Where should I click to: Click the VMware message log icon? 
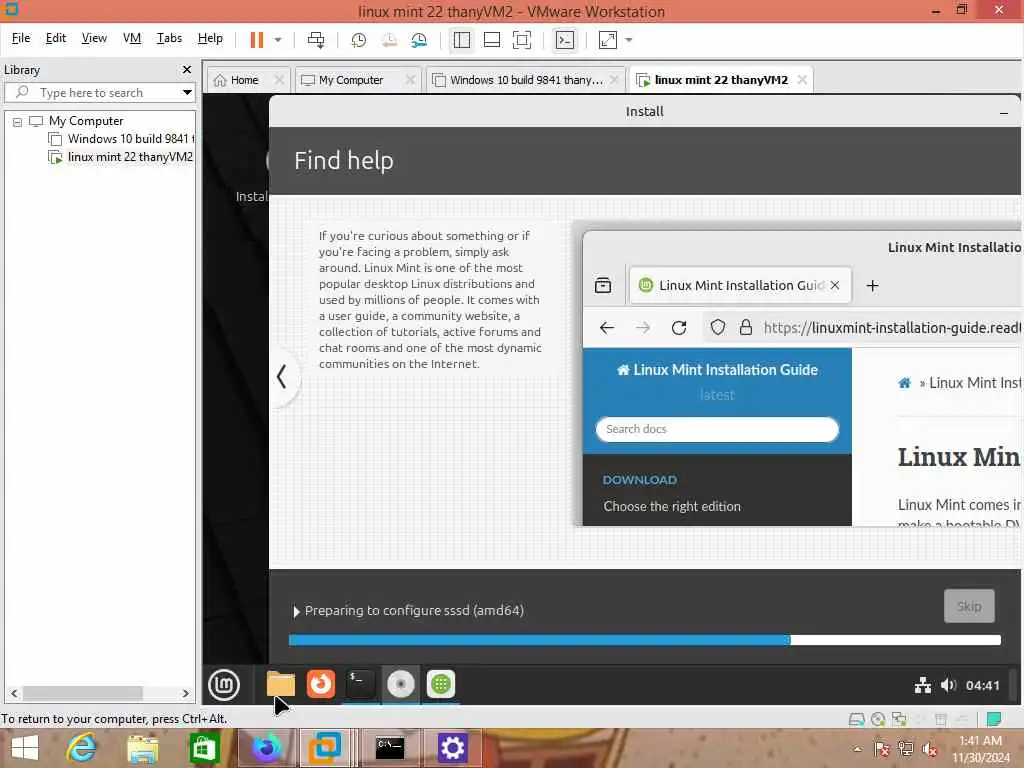(994, 720)
